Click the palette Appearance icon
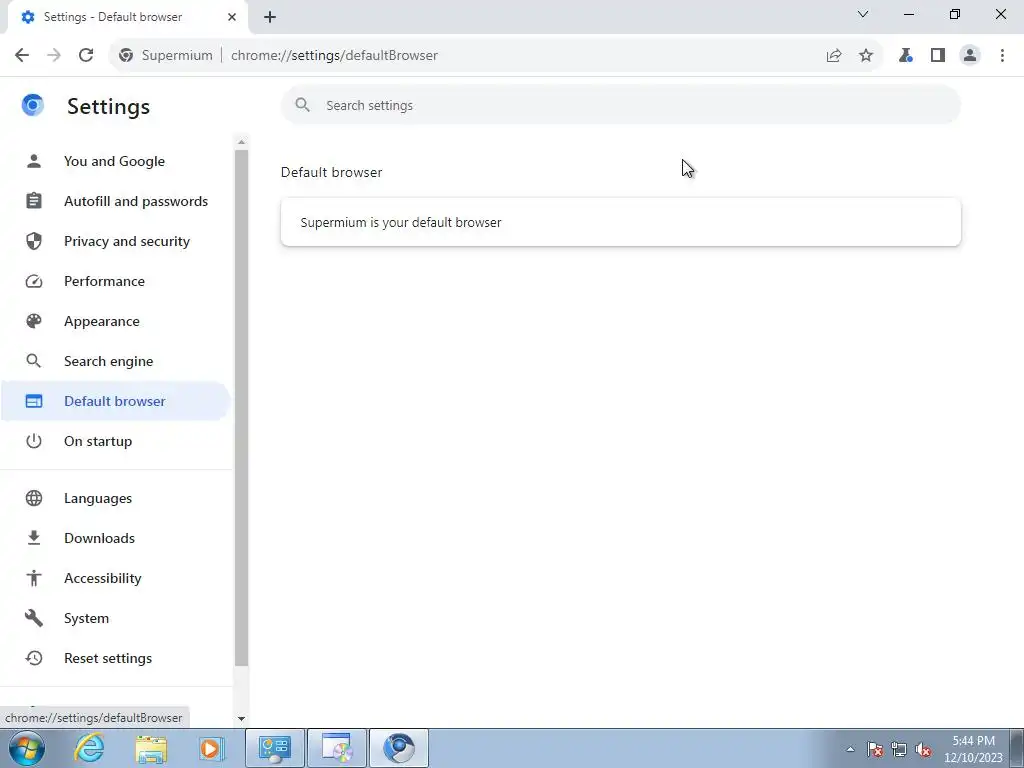The width and height of the screenshot is (1024, 768). tap(34, 321)
